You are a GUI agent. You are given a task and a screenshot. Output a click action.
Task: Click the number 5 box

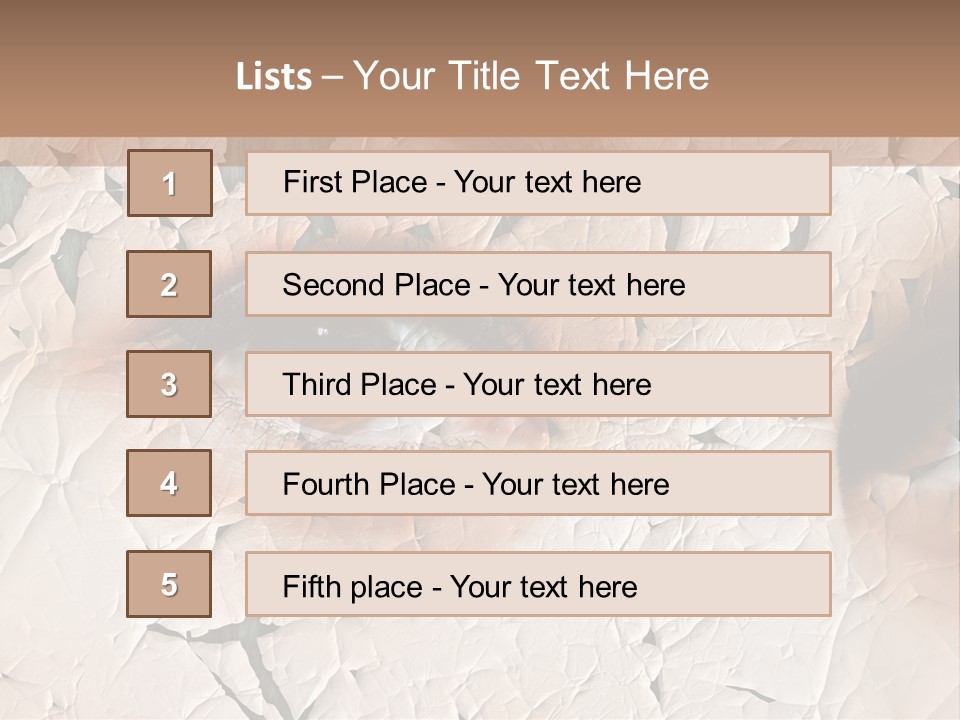coord(169,585)
